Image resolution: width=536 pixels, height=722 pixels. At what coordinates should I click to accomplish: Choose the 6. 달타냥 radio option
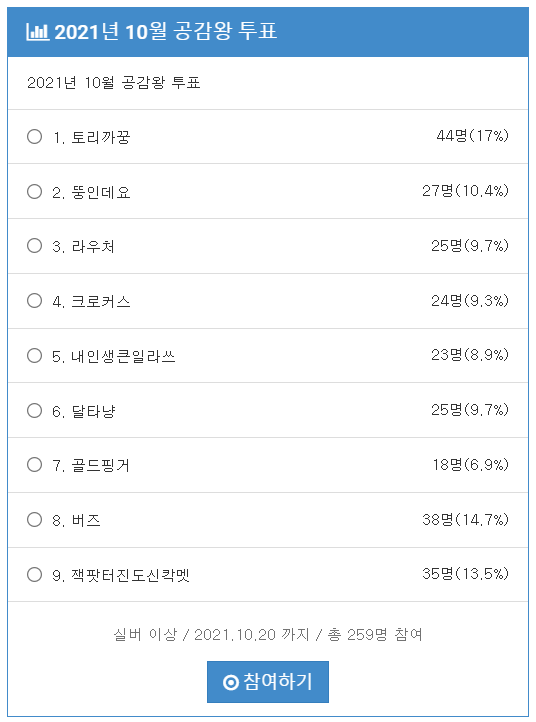(35, 410)
